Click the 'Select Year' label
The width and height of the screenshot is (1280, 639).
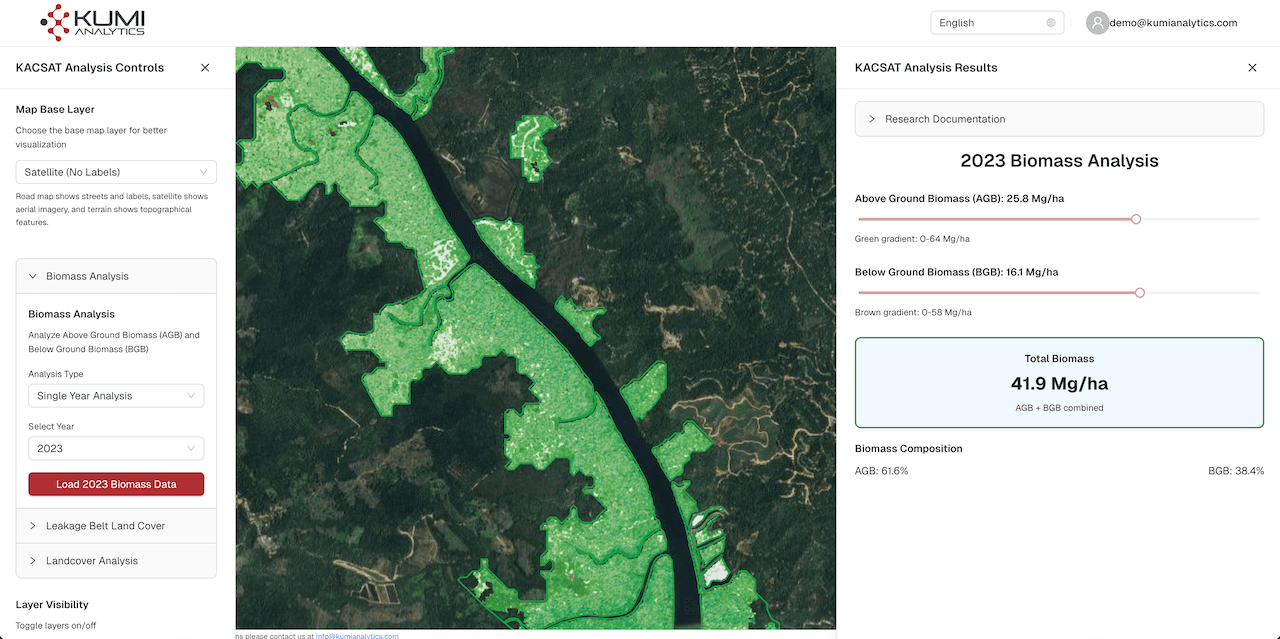pyautogui.click(x=51, y=427)
